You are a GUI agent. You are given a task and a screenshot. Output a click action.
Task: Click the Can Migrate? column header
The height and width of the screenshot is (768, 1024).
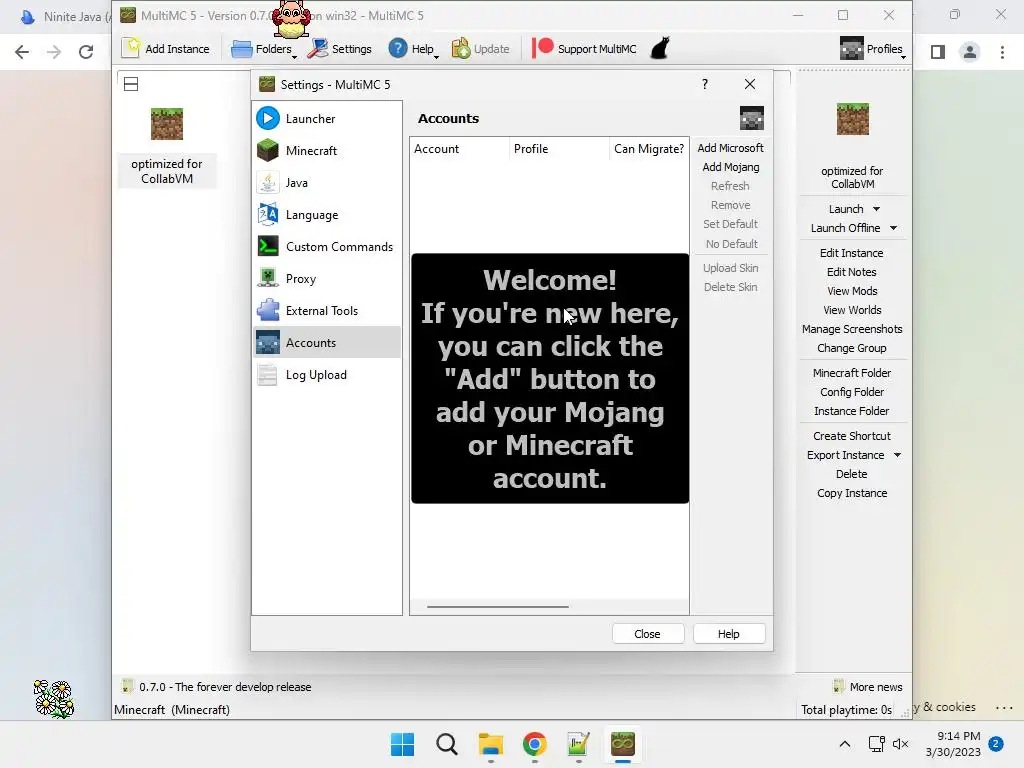648,149
